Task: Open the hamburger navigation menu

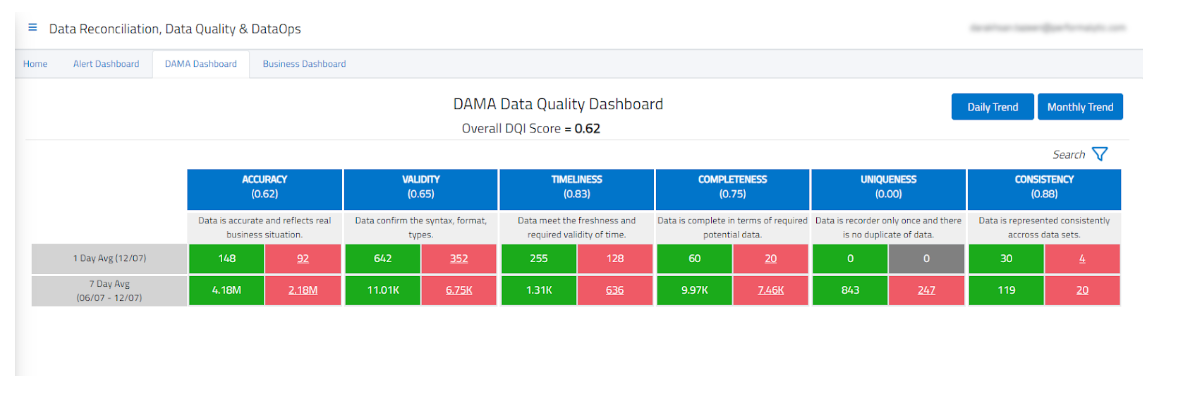Action: click(x=33, y=28)
